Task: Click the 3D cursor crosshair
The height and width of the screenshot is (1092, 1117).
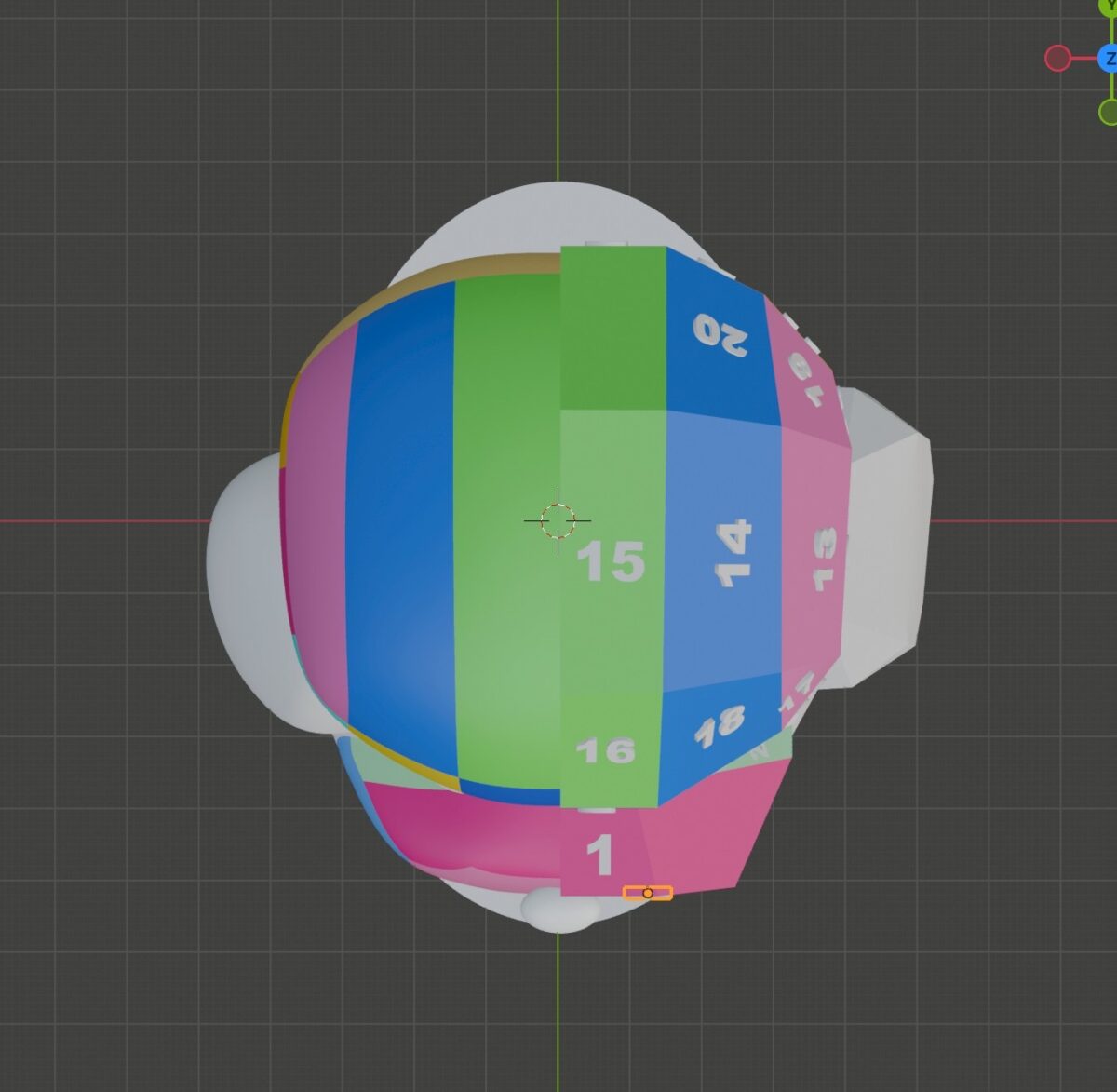Action: click(558, 520)
